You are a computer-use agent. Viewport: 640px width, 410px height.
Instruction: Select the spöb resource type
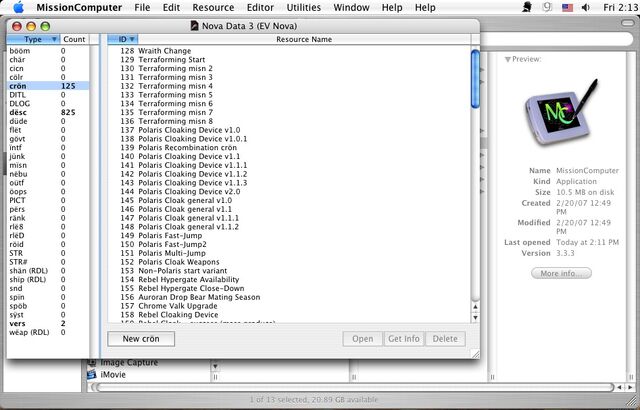[x=48, y=306]
